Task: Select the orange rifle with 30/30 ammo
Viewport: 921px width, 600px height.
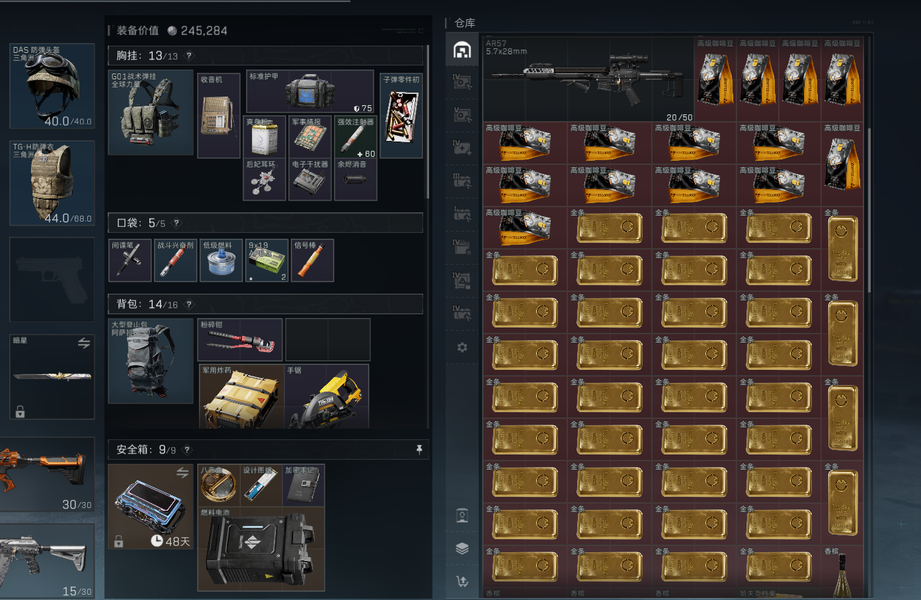Action: (x=47, y=474)
